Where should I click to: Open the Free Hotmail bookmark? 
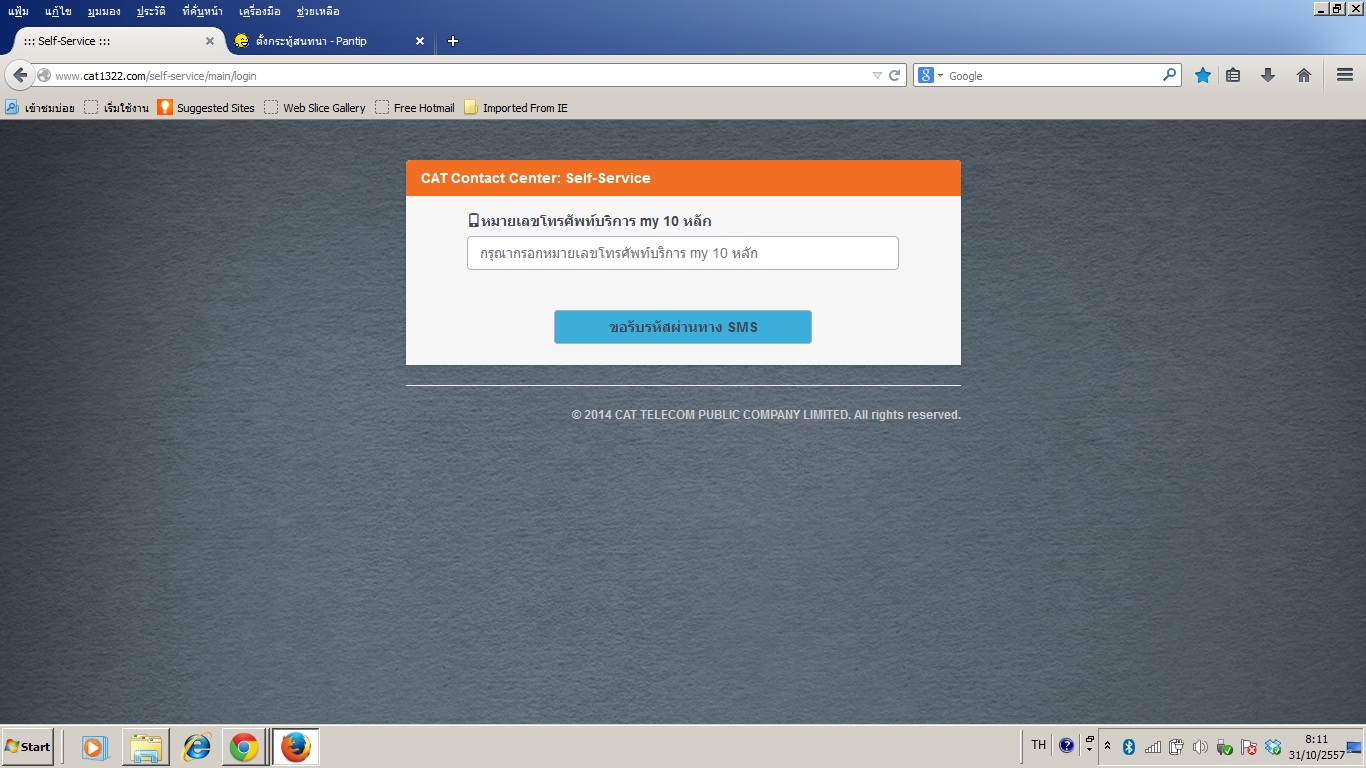[415, 107]
